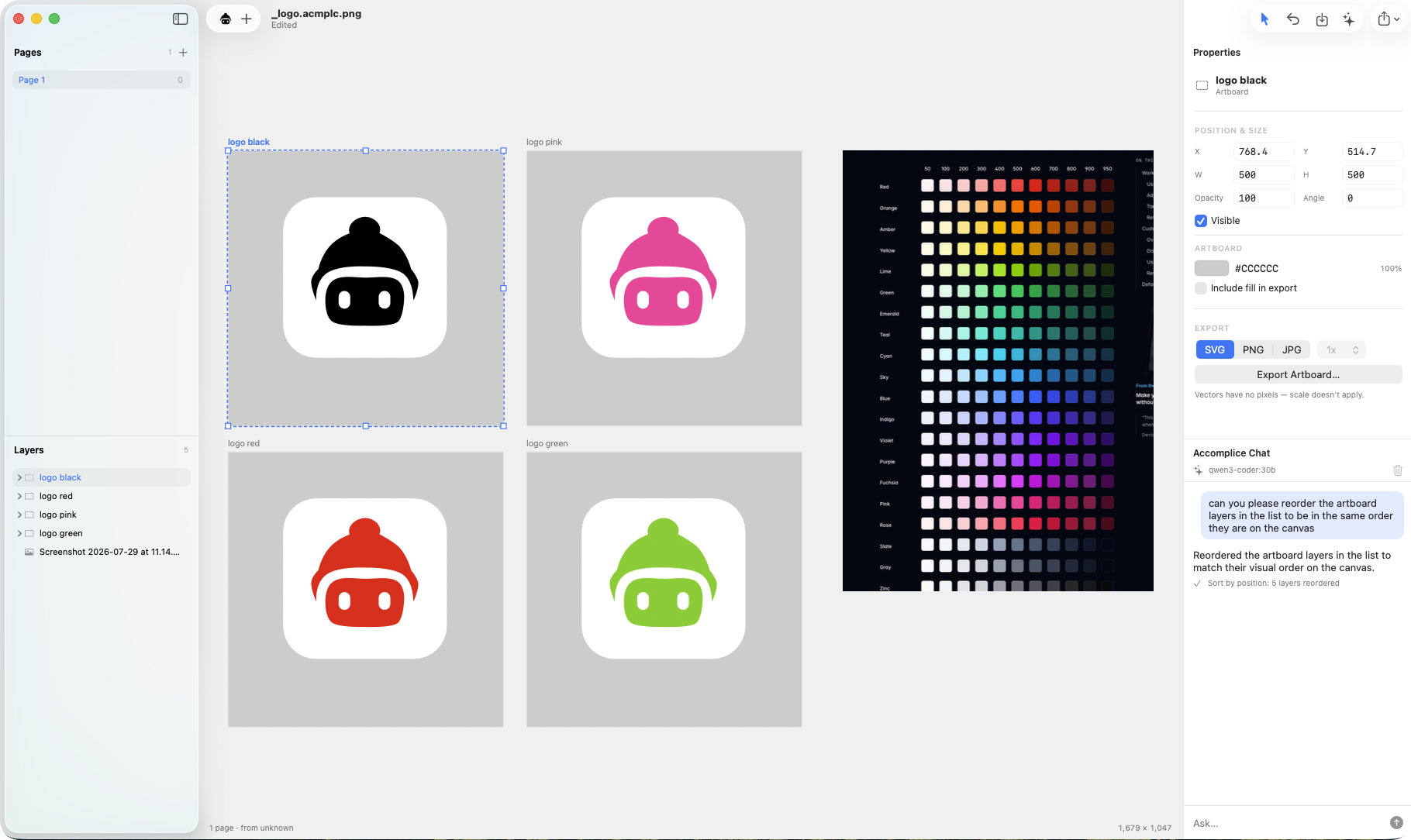Click the sparkles AI assistant icon
Viewport: 1411px width, 840px height.
pyautogui.click(x=1349, y=19)
